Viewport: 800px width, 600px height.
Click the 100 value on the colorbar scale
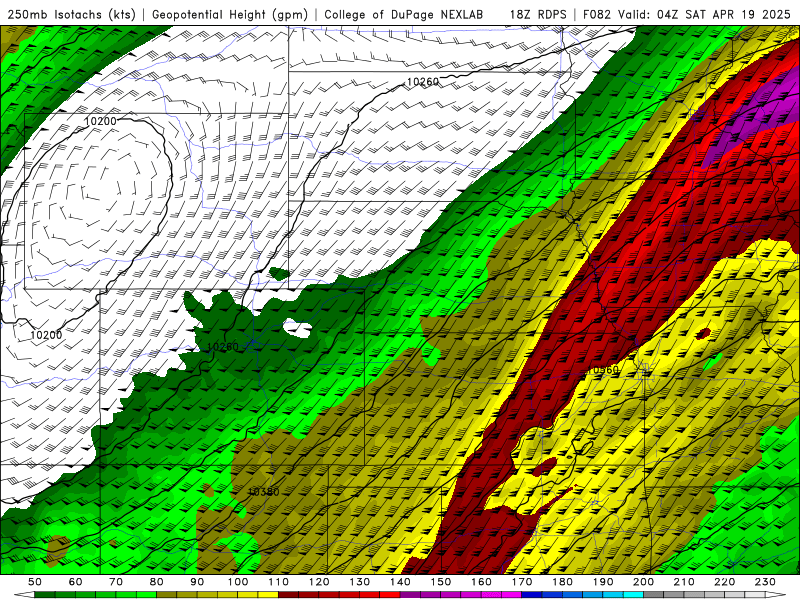[x=238, y=582]
